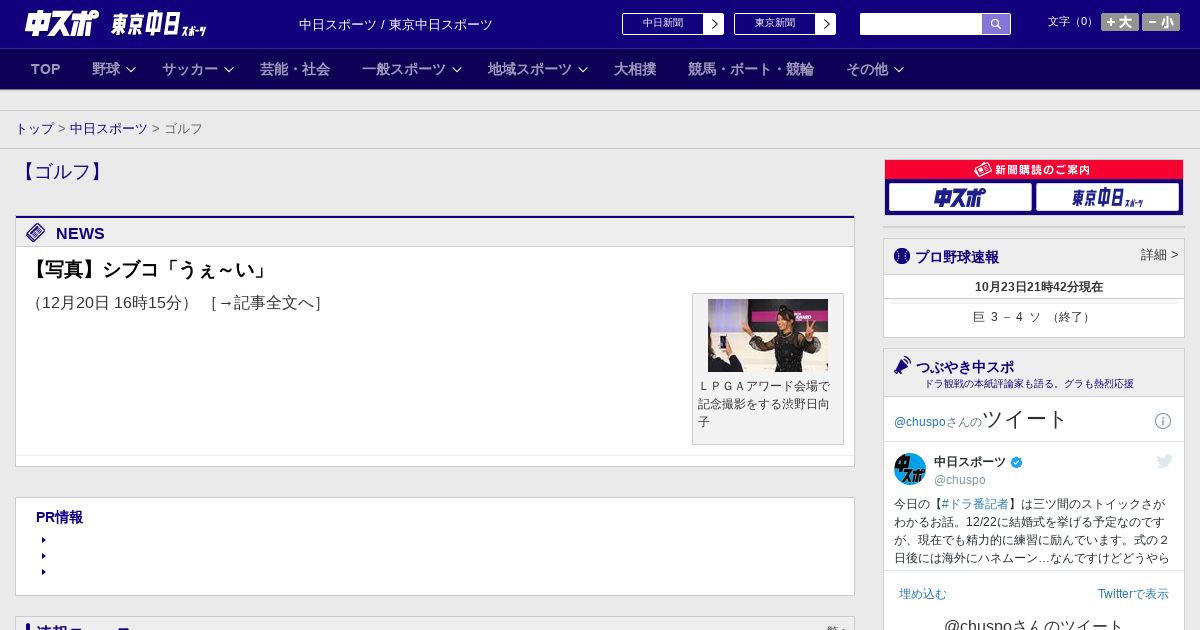Click the 新聞購読のご案内 header

point(1034,170)
